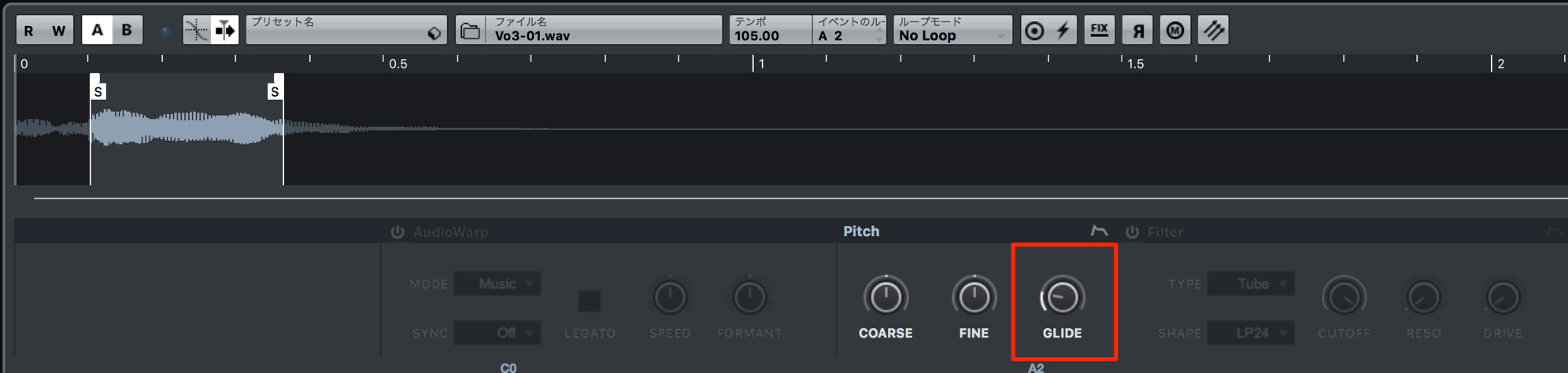Switch to comparison setting B
This screenshot has width=1568, height=373.
127,30
